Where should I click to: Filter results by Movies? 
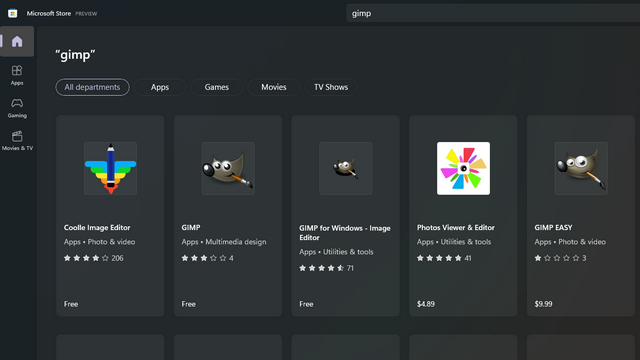(x=274, y=87)
